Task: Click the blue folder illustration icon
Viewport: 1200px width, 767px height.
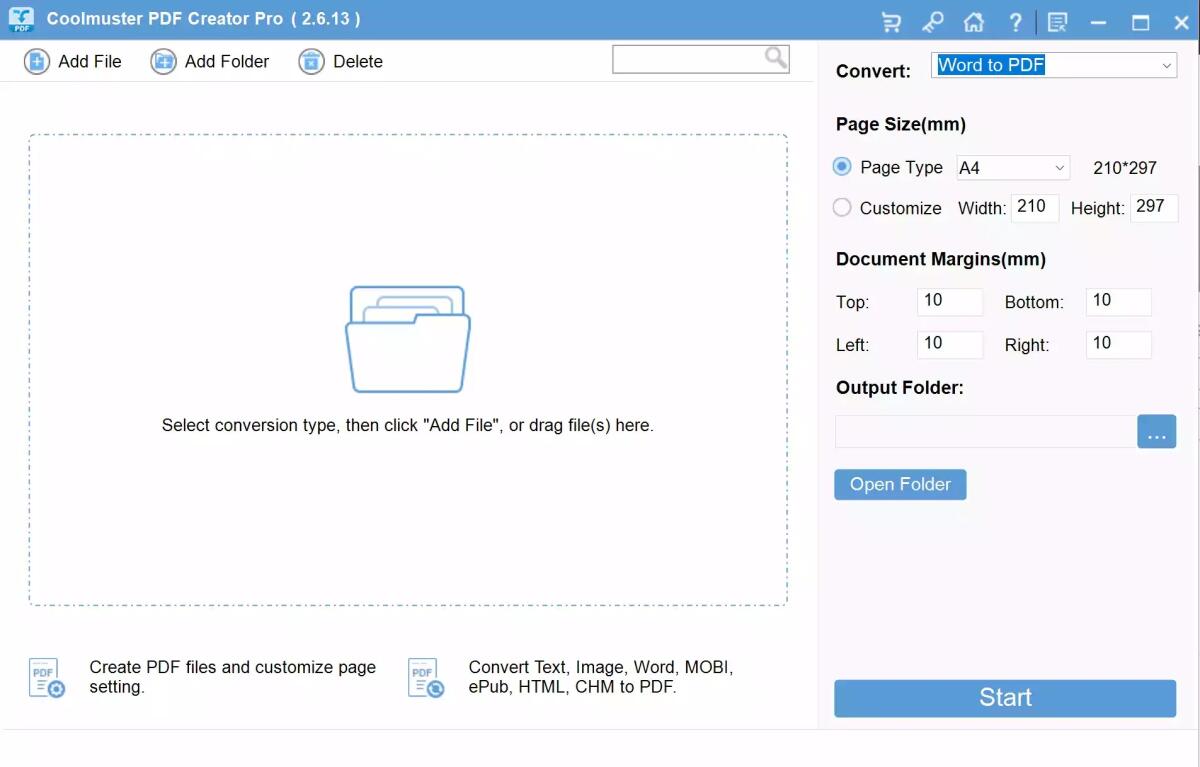Action: (x=408, y=337)
